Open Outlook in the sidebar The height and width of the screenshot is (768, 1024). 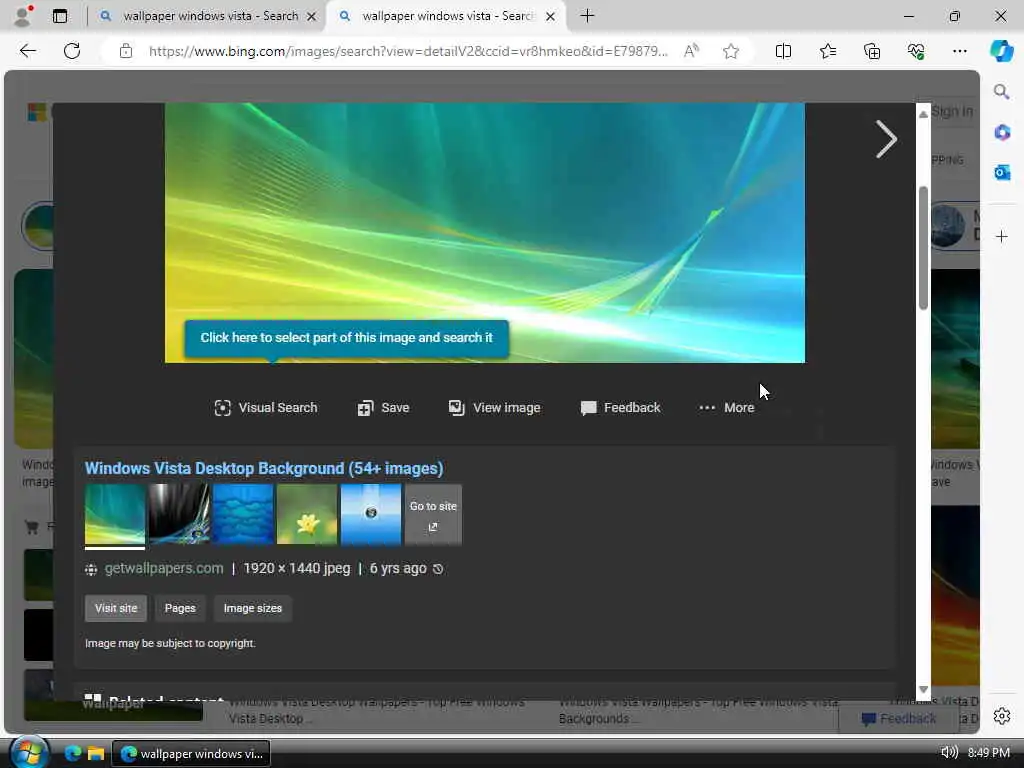tap(1002, 172)
